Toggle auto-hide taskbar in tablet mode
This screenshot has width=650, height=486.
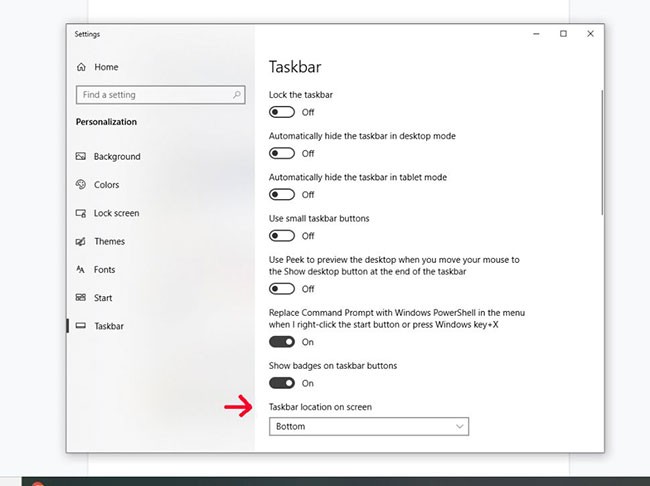click(x=282, y=195)
